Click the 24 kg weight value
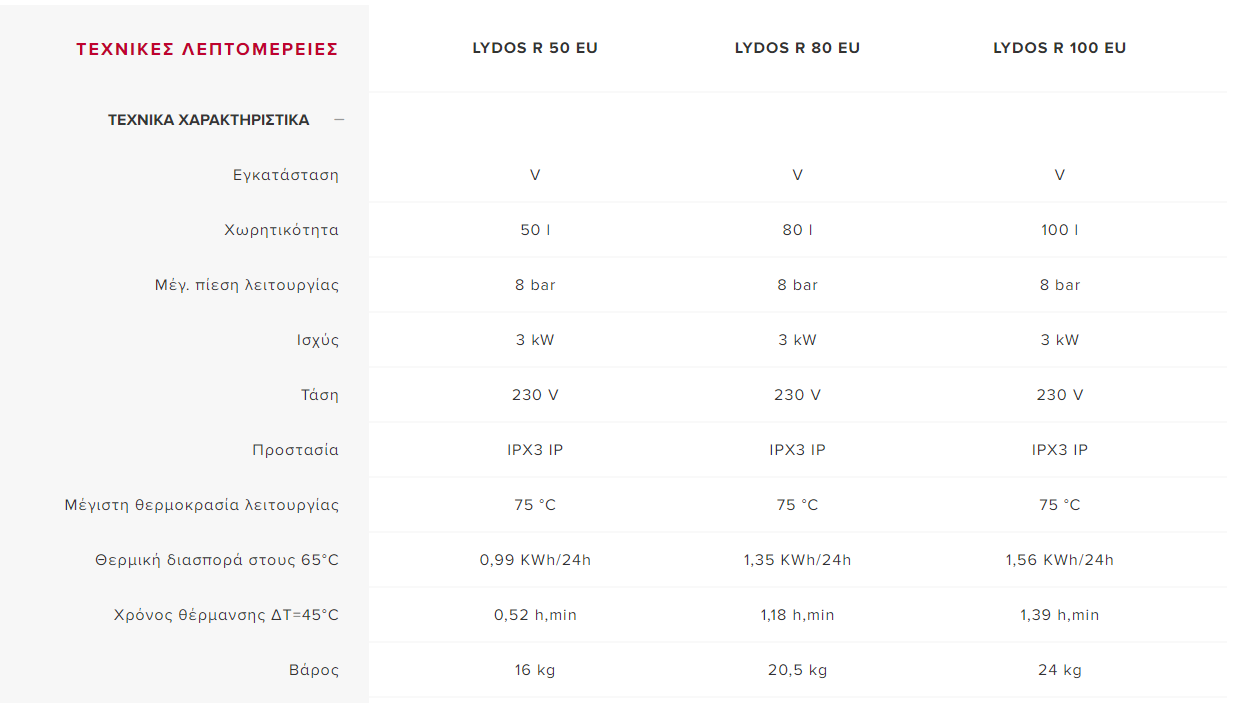The image size is (1240, 703). tap(1059, 670)
